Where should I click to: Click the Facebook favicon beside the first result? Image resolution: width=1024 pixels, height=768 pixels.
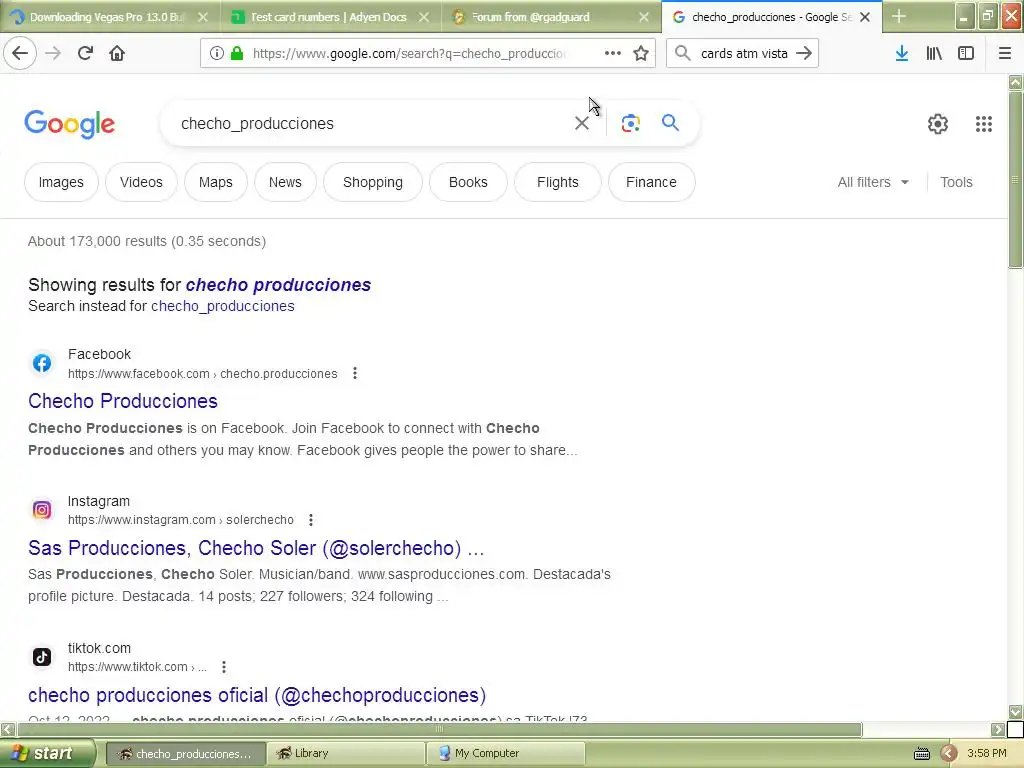coord(42,363)
